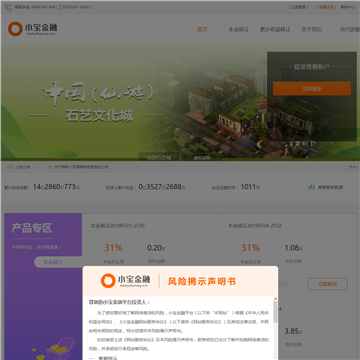The image size is (360, 360).
Task: Click the 产品专区 heading in the purple sidebar
Action: click(32, 228)
